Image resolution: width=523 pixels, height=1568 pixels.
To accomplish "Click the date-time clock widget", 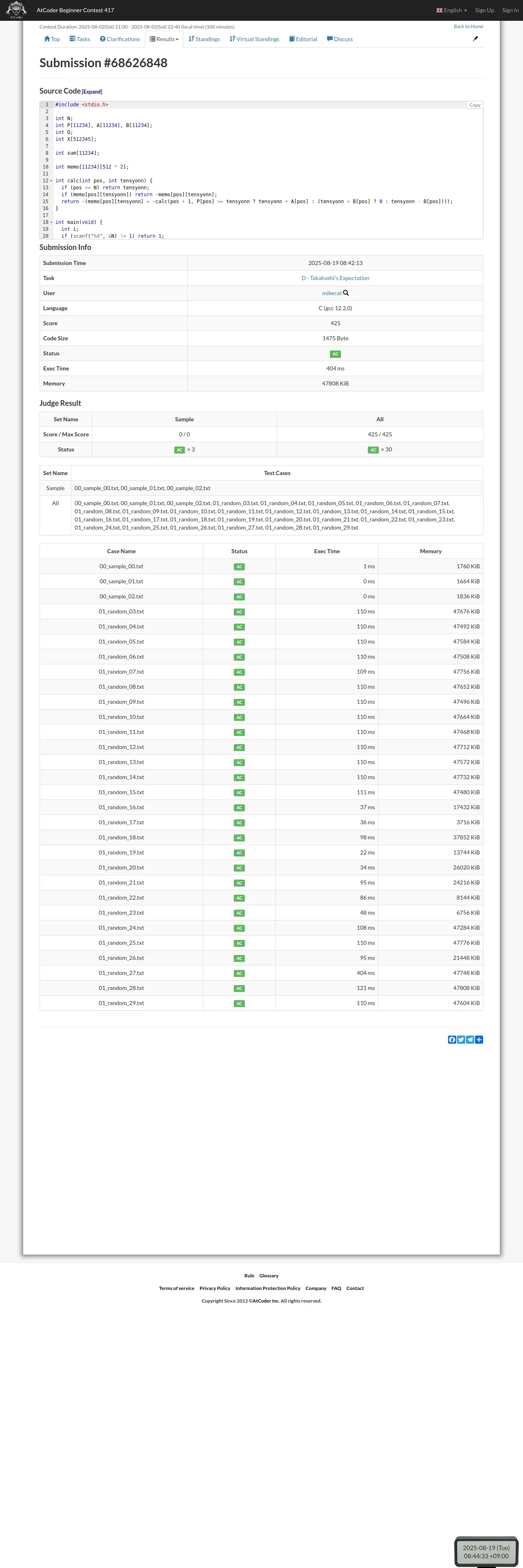I will click(x=486, y=1552).
